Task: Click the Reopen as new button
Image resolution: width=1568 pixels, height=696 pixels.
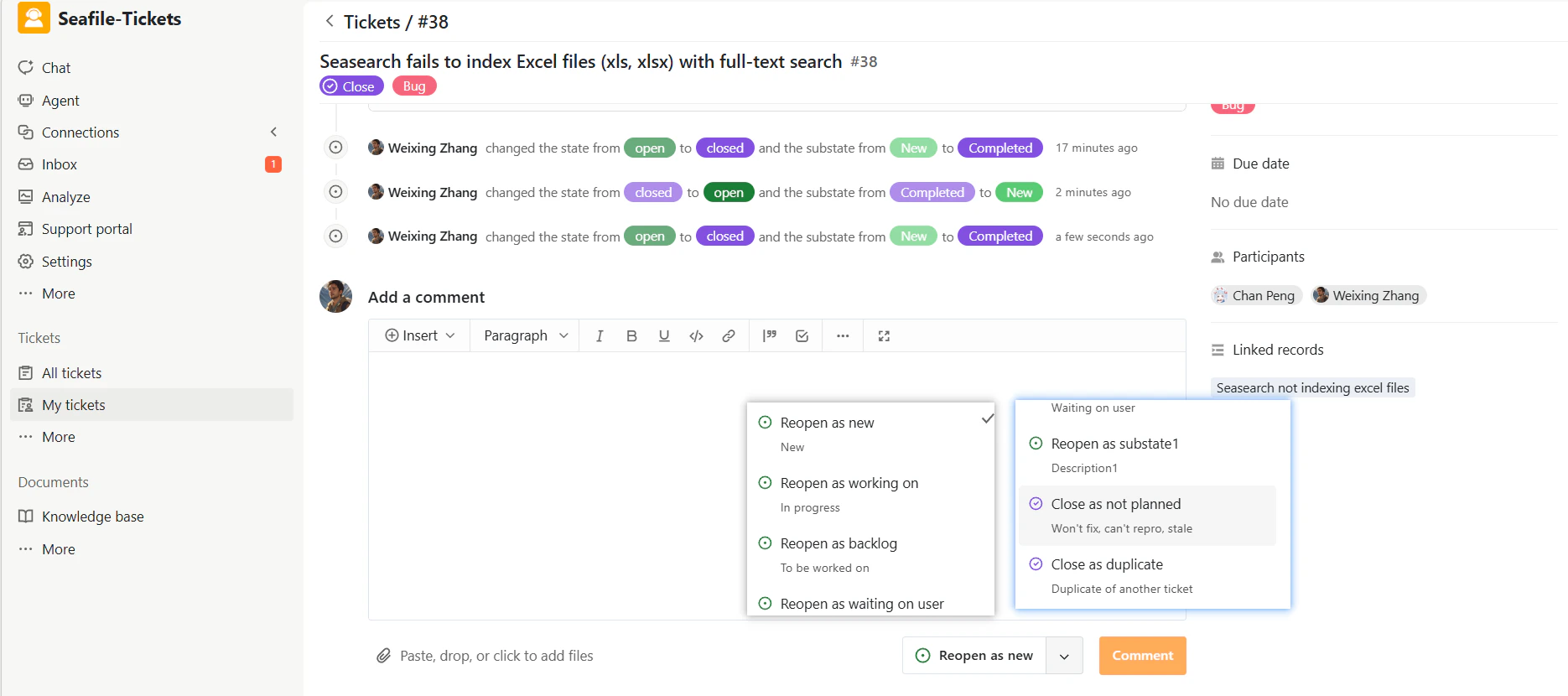Action: [x=974, y=656]
